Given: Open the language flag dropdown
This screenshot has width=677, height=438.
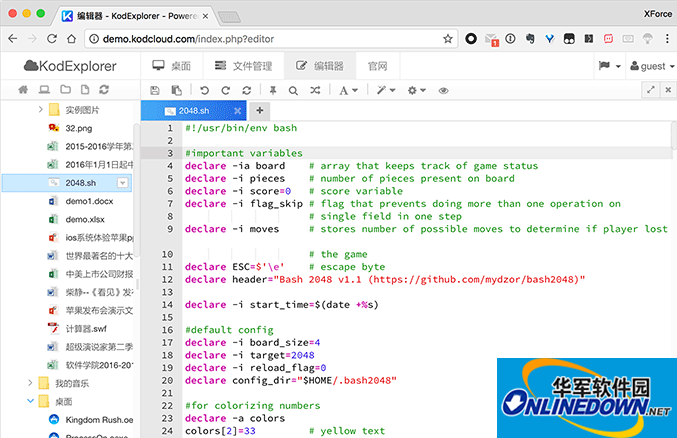Looking at the screenshot, I should pyautogui.click(x=610, y=66).
